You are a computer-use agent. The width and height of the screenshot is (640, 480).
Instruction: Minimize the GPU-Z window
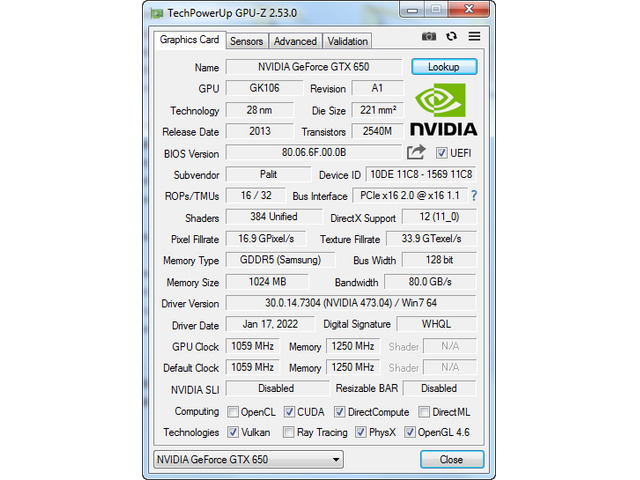point(412,9)
